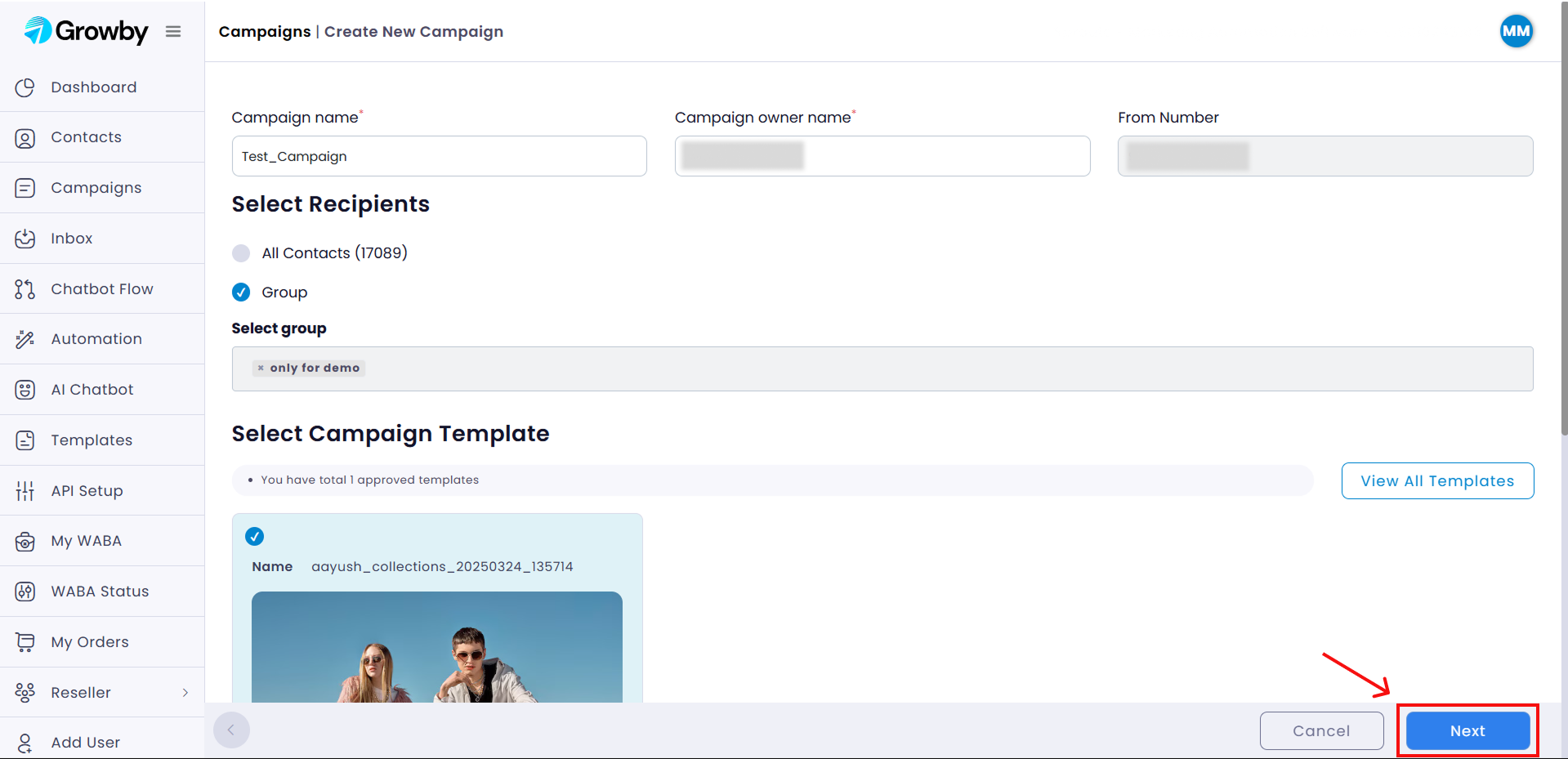Select the All Contacts (17089) radio option

[241, 253]
